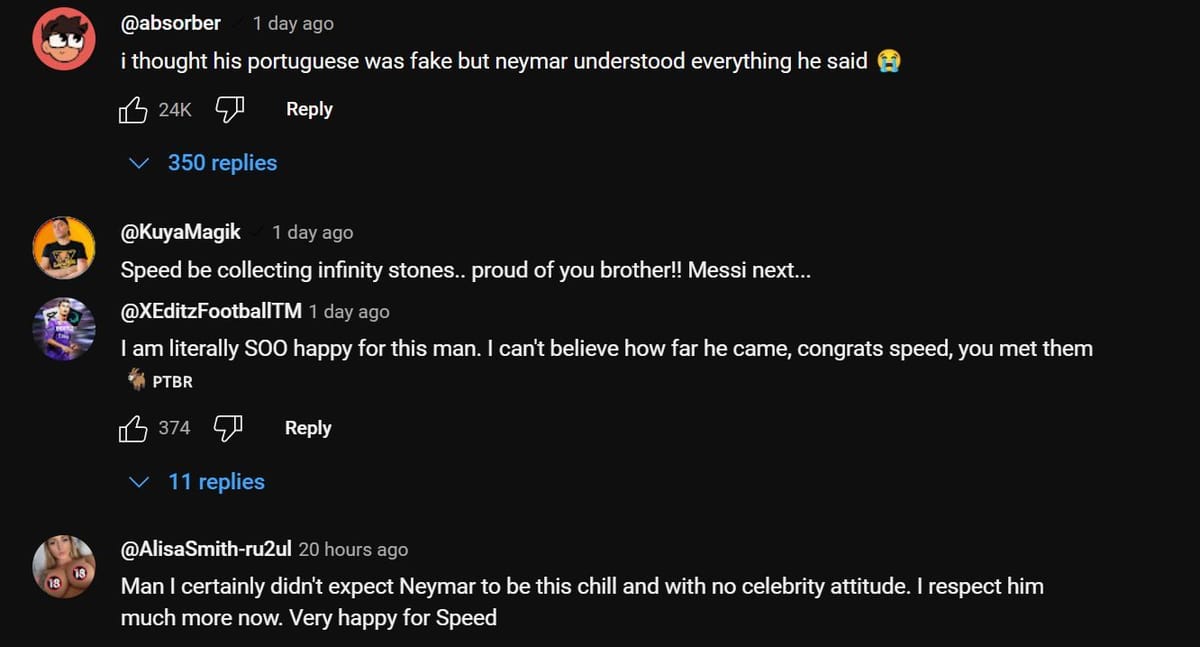
Task: Reply to @absorber's comment
Action: pyautogui.click(x=308, y=108)
